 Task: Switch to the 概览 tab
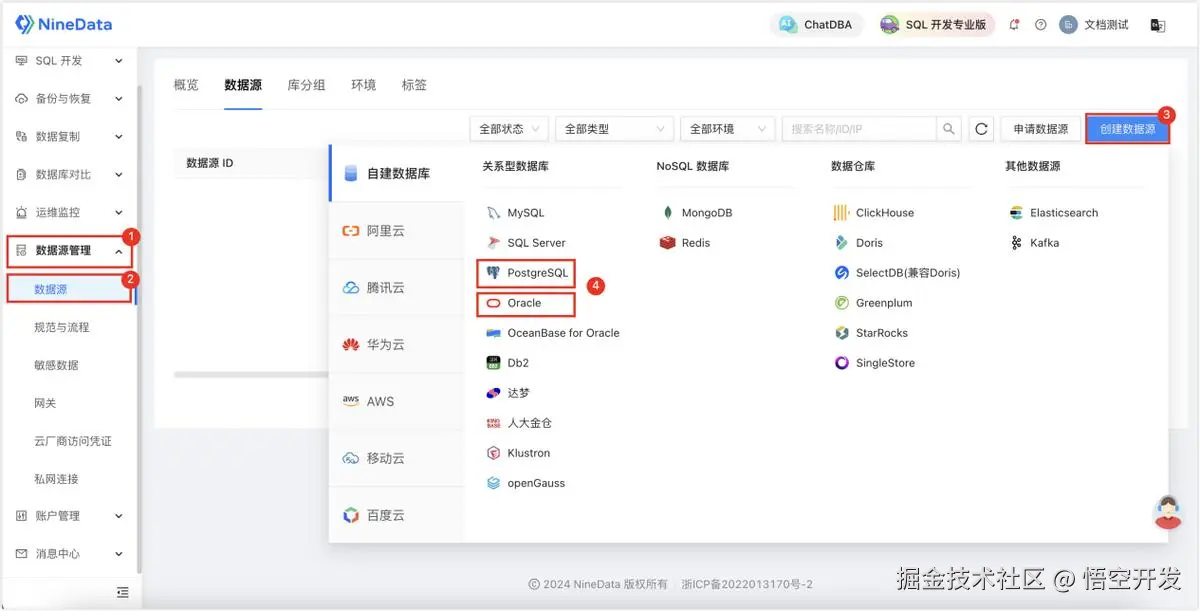pos(186,85)
